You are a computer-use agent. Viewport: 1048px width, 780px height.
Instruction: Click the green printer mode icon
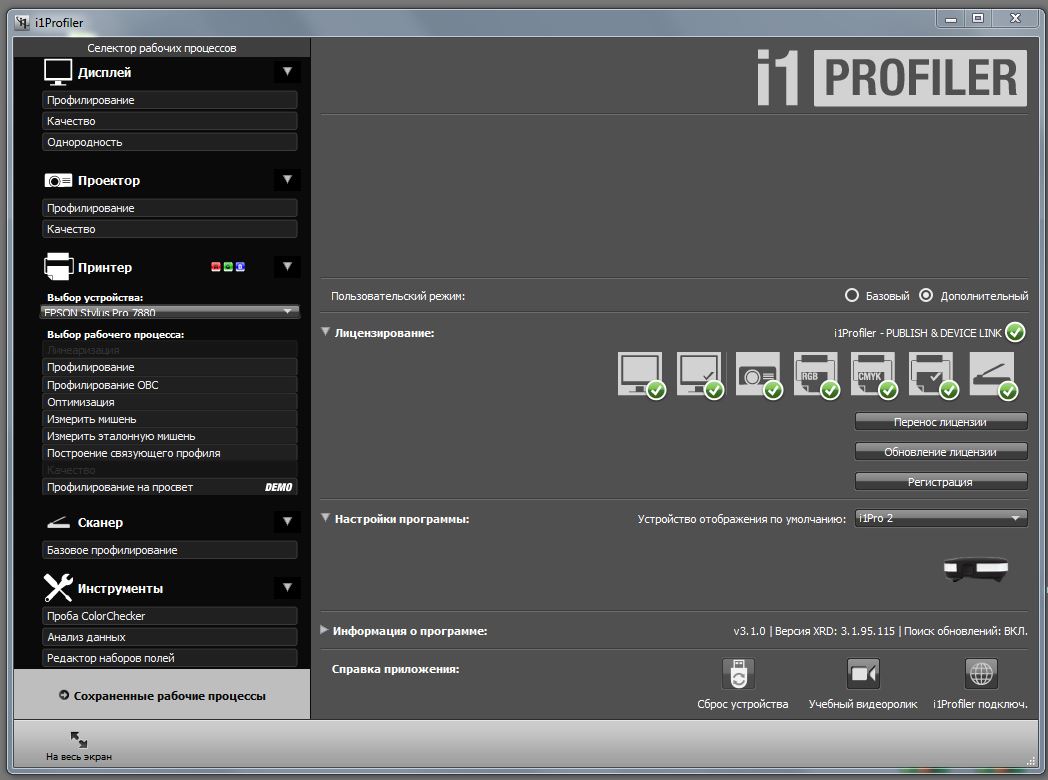point(228,267)
